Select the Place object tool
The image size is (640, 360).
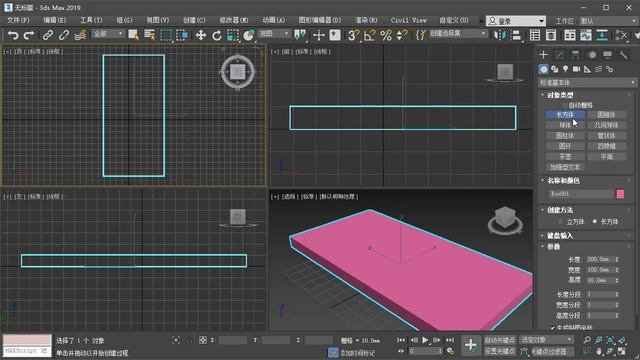pos(249,35)
